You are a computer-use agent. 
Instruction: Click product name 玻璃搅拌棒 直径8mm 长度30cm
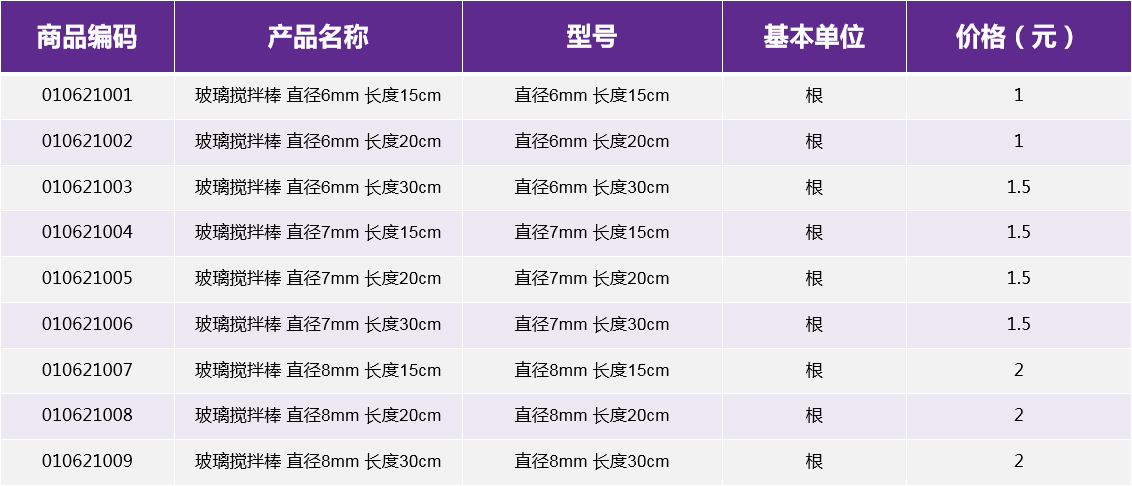318,462
